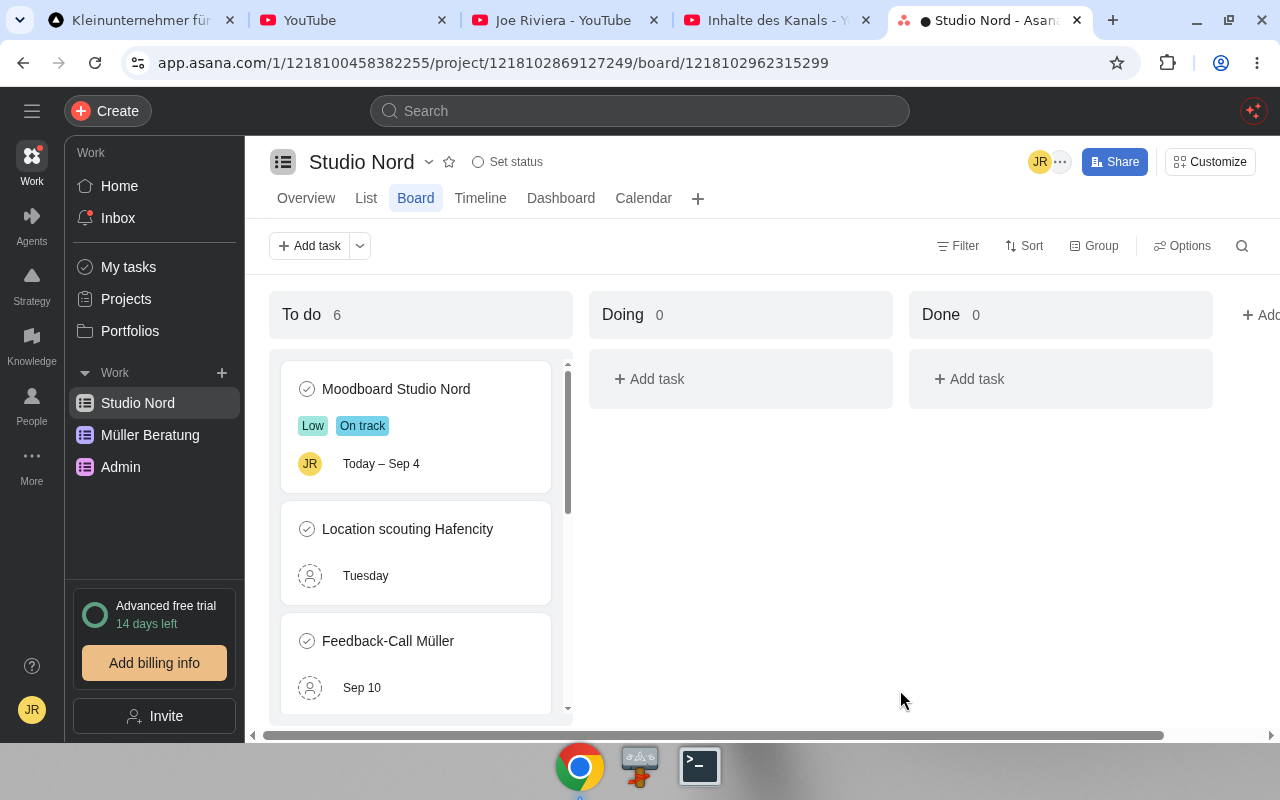
Task: Mark Moodboard Studio Nord complete
Action: tap(307, 389)
